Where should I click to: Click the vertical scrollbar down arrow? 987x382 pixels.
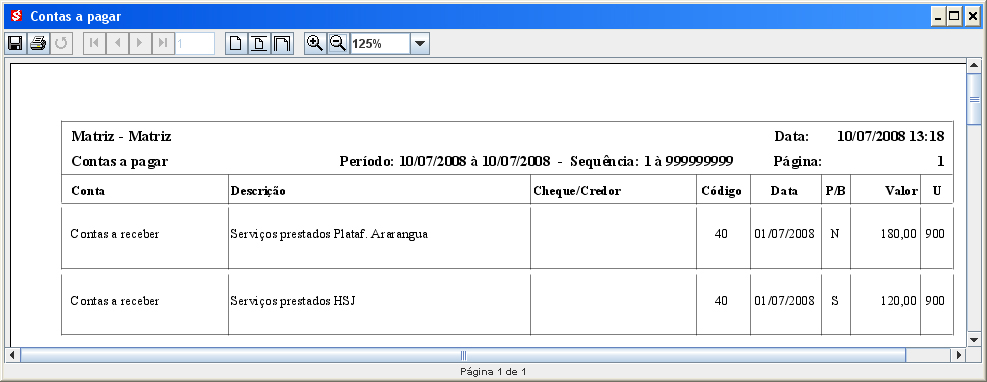[x=974, y=339]
